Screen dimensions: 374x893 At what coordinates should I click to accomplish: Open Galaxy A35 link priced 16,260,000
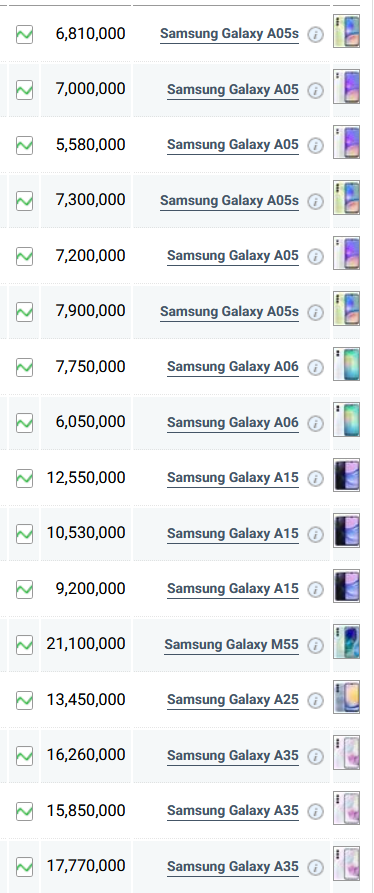(x=232, y=756)
